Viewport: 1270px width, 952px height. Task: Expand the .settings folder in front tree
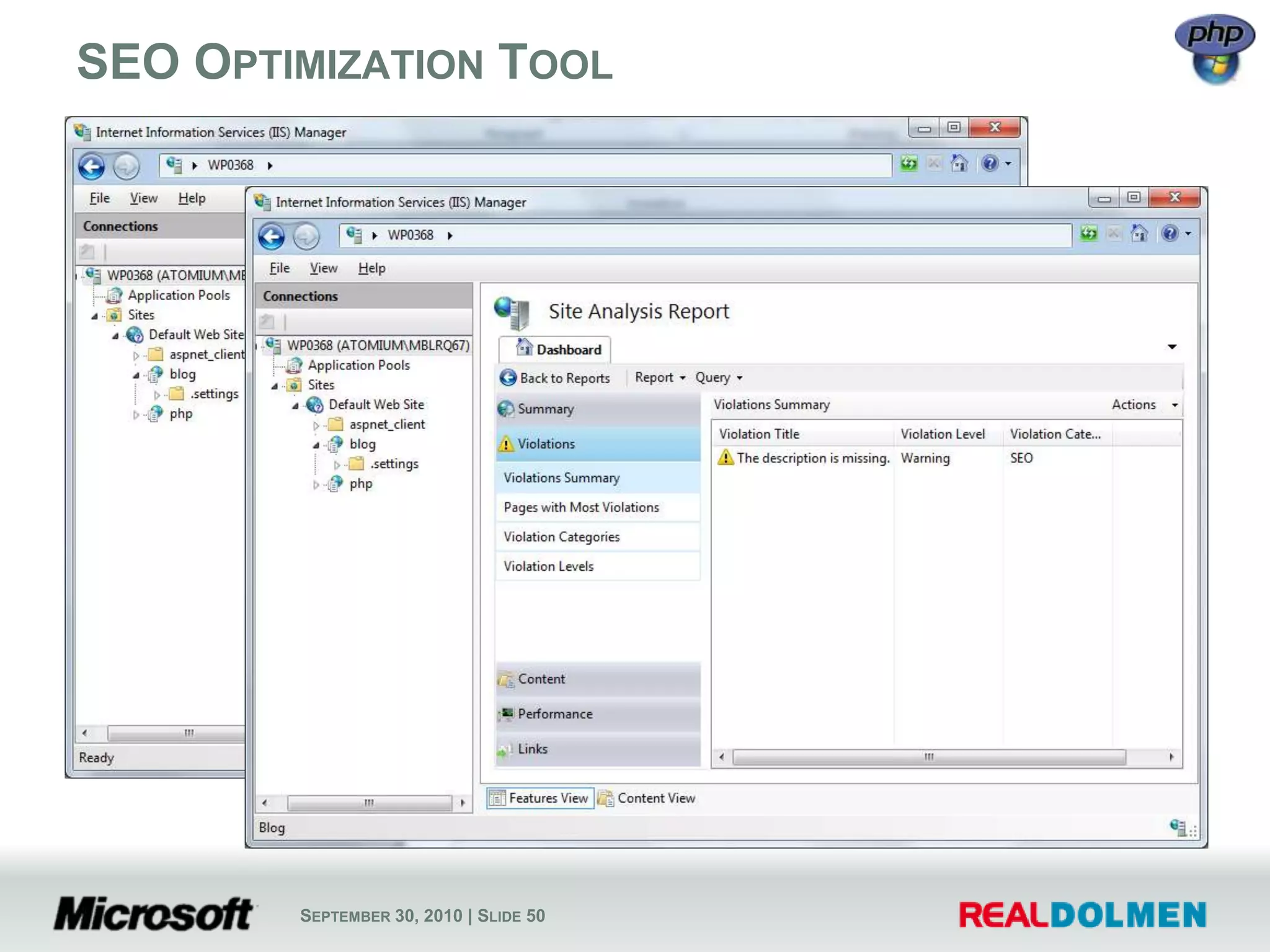point(337,465)
